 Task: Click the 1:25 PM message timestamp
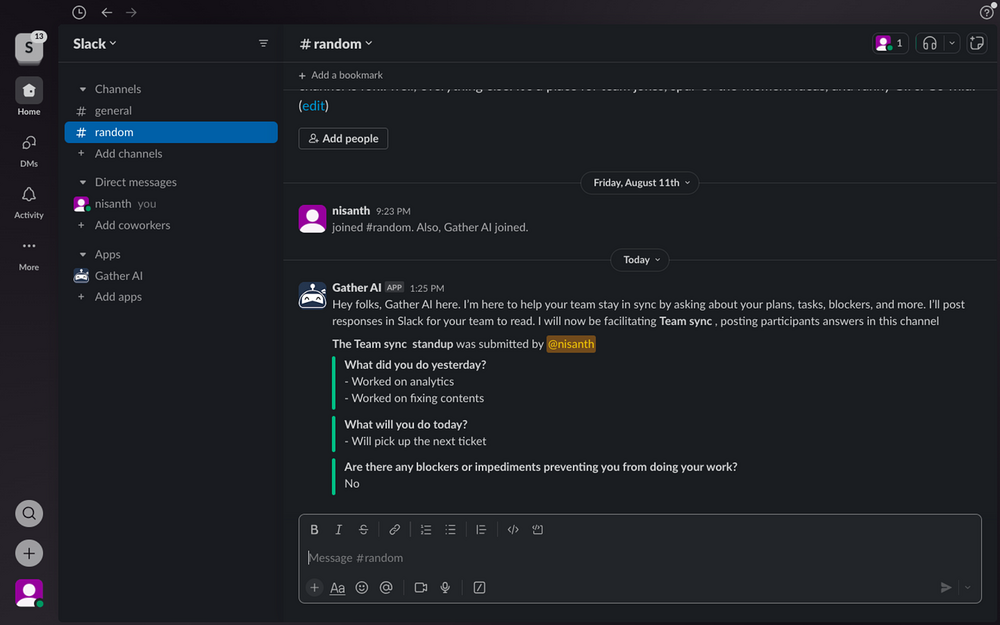[x=427, y=288]
